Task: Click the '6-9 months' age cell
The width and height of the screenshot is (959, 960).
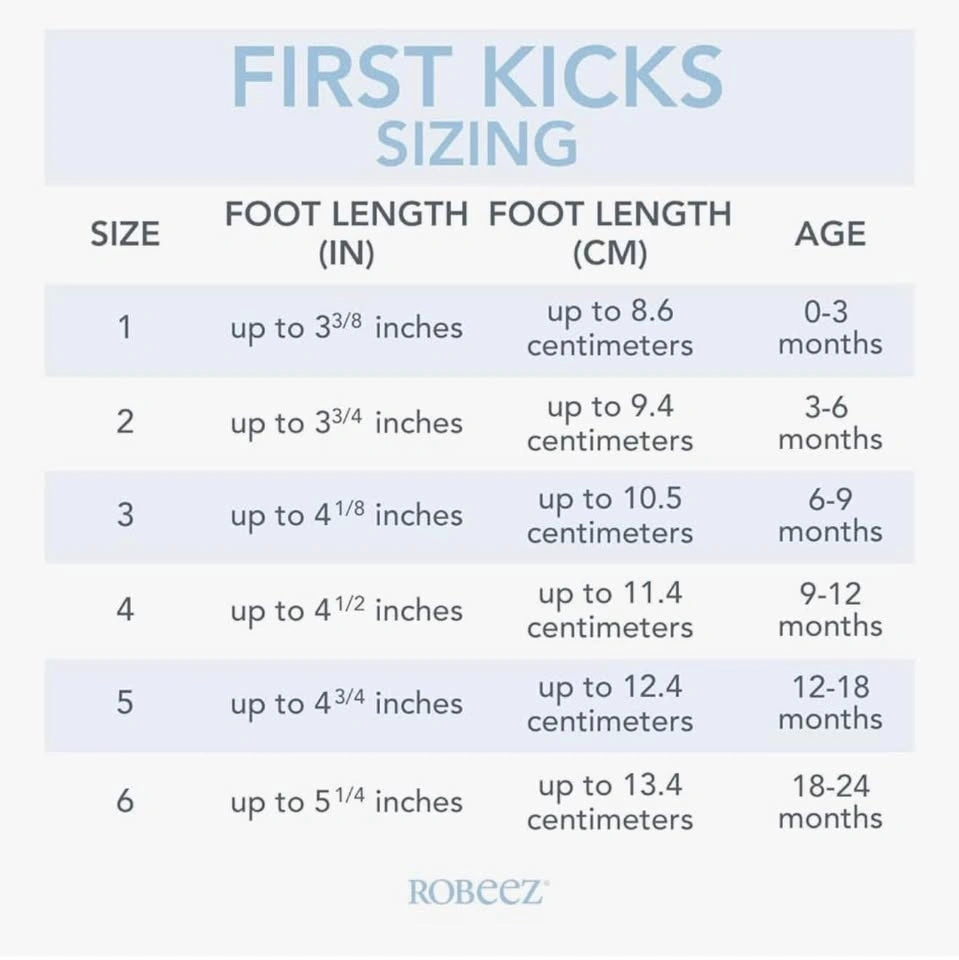Action: [x=830, y=516]
